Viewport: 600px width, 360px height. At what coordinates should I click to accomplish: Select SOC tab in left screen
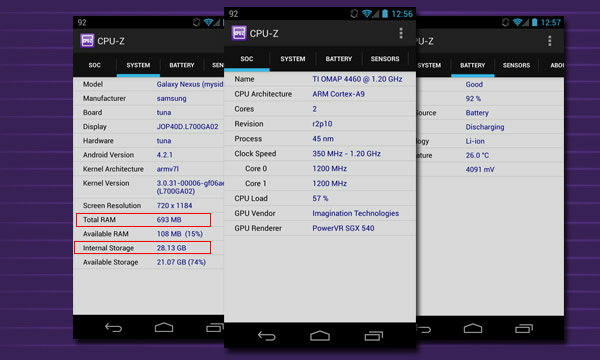pos(95,65)
